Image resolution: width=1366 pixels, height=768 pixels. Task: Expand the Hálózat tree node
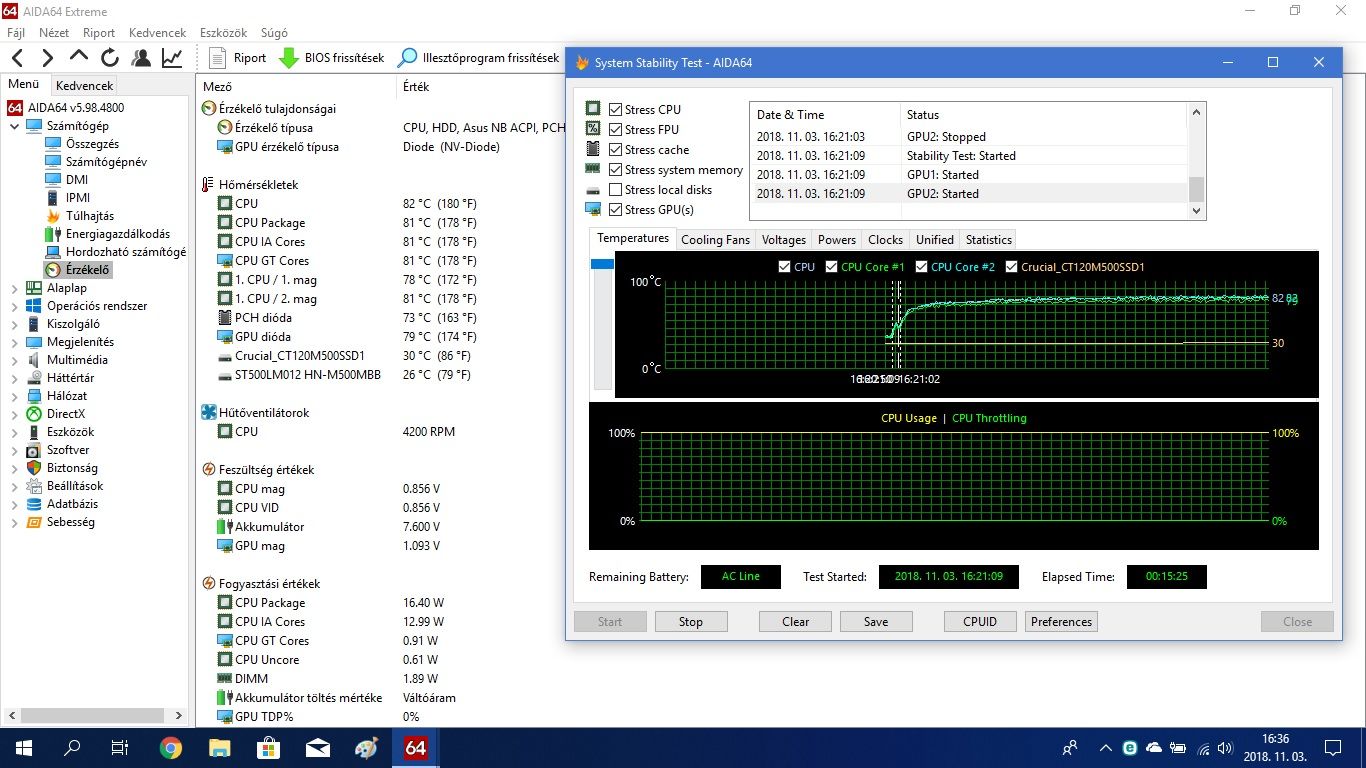coord(14,396)
